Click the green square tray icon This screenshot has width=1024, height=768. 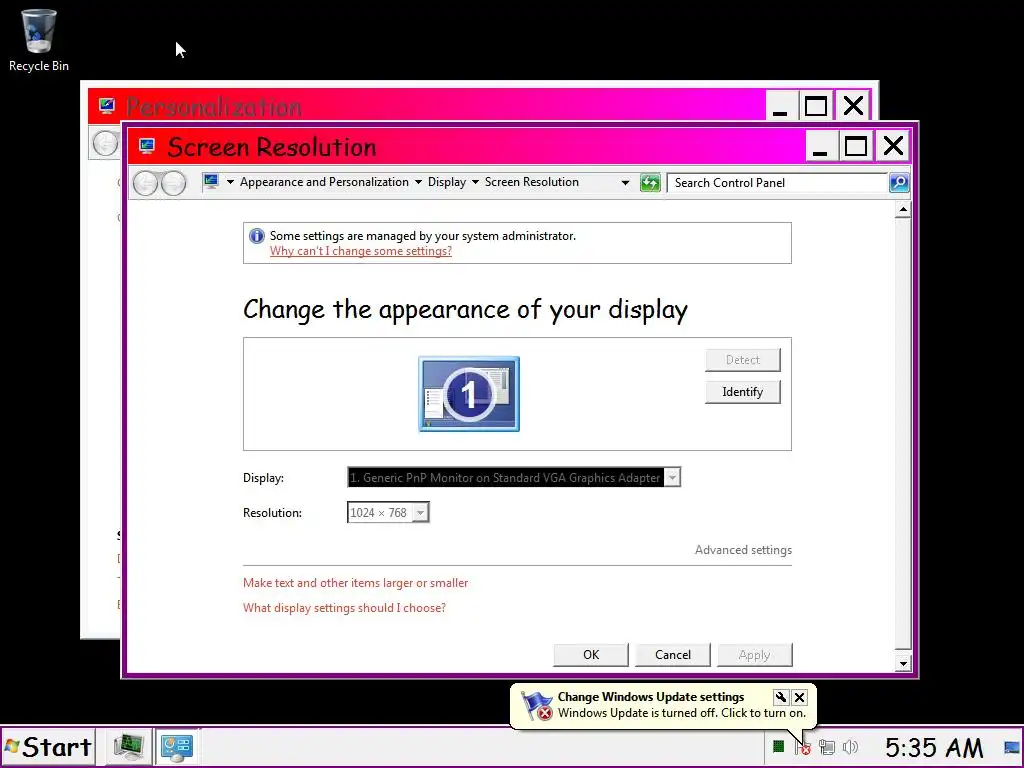(x=778, y=746)
